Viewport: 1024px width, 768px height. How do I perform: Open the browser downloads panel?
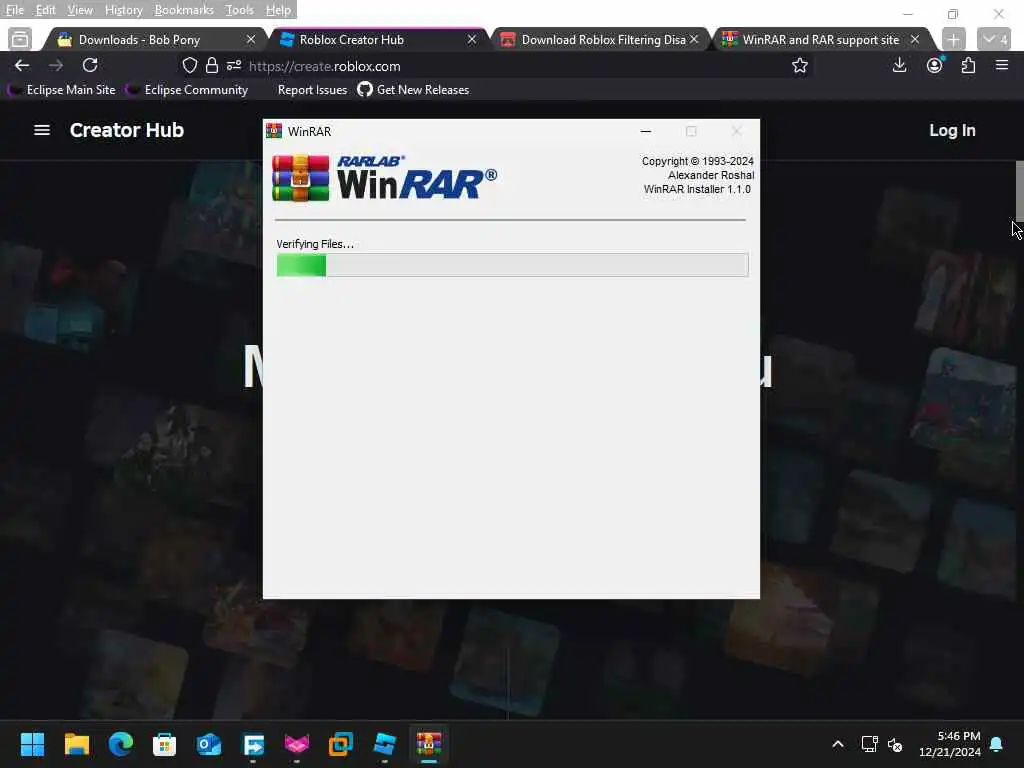pos(899,65)
